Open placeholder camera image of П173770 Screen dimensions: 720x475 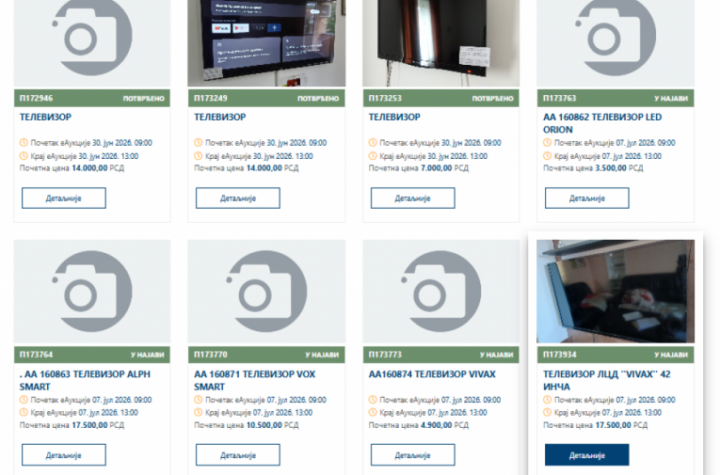pos(266,292)
